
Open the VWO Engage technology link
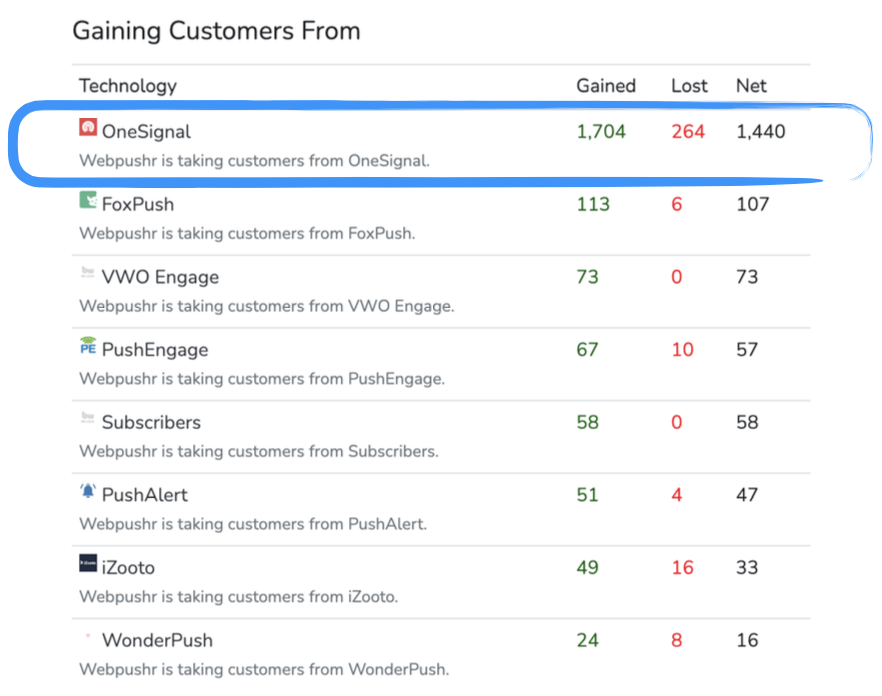pyautogui.click(x=160, y=277)
